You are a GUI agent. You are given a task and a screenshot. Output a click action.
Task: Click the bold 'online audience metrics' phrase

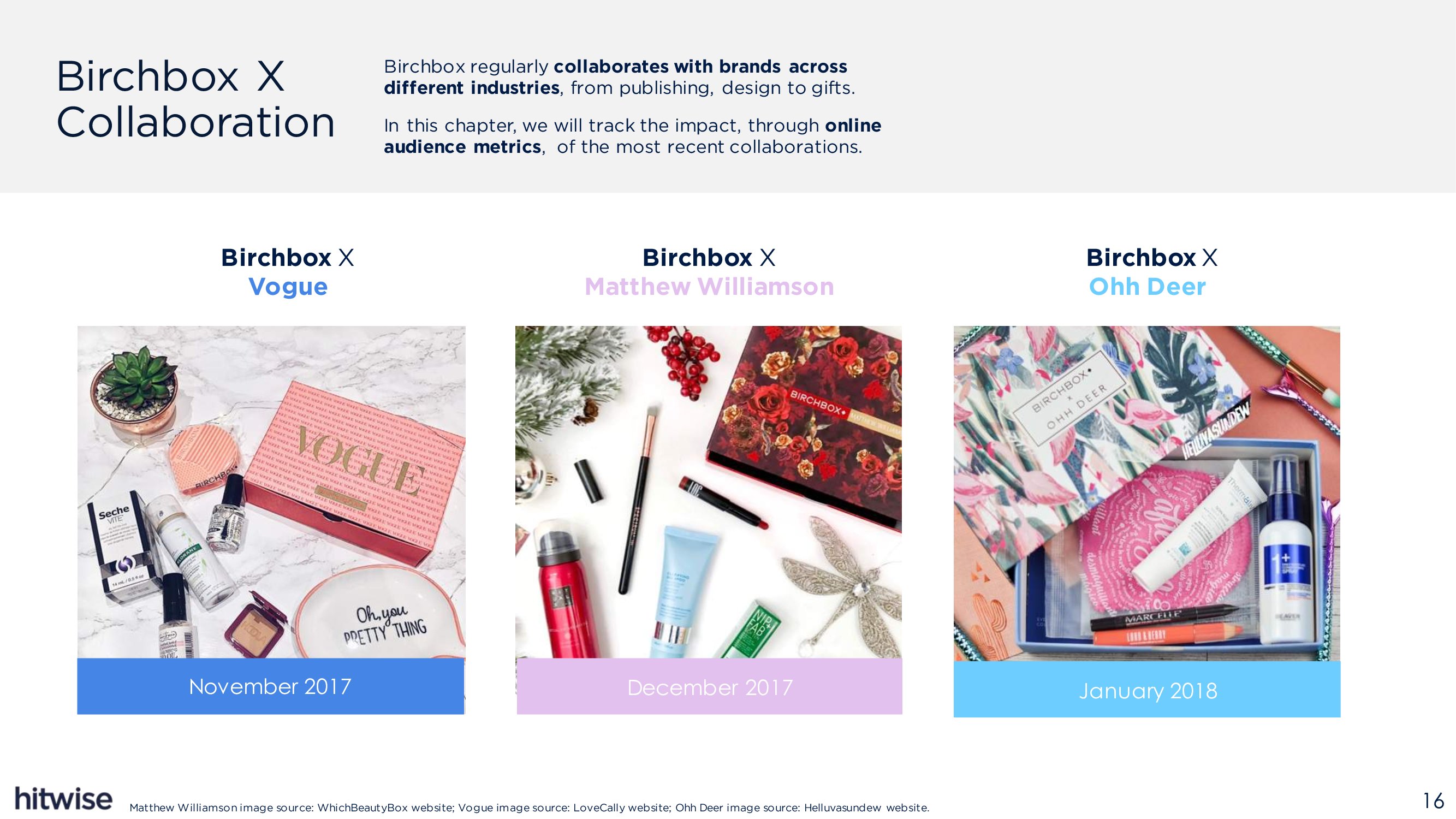coord(633,135)
